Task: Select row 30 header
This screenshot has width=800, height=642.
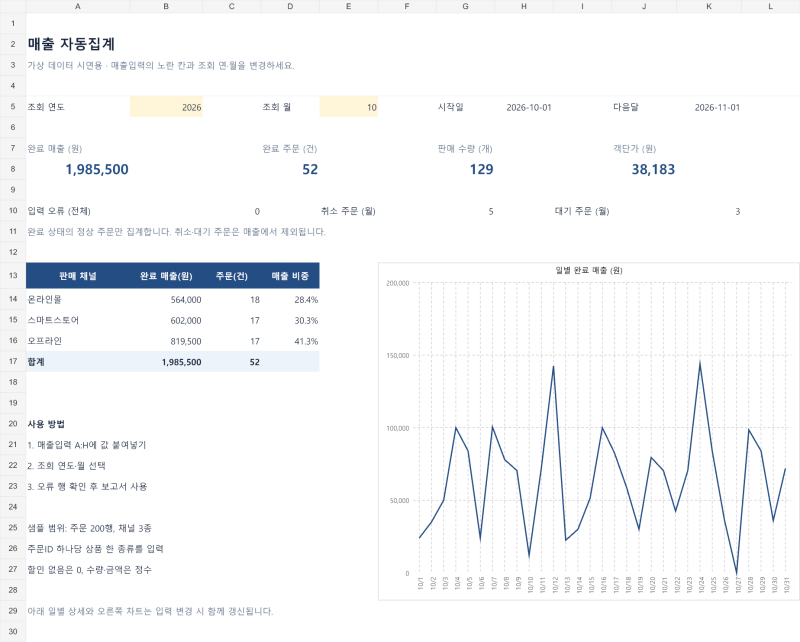Action: coord(13,631)
